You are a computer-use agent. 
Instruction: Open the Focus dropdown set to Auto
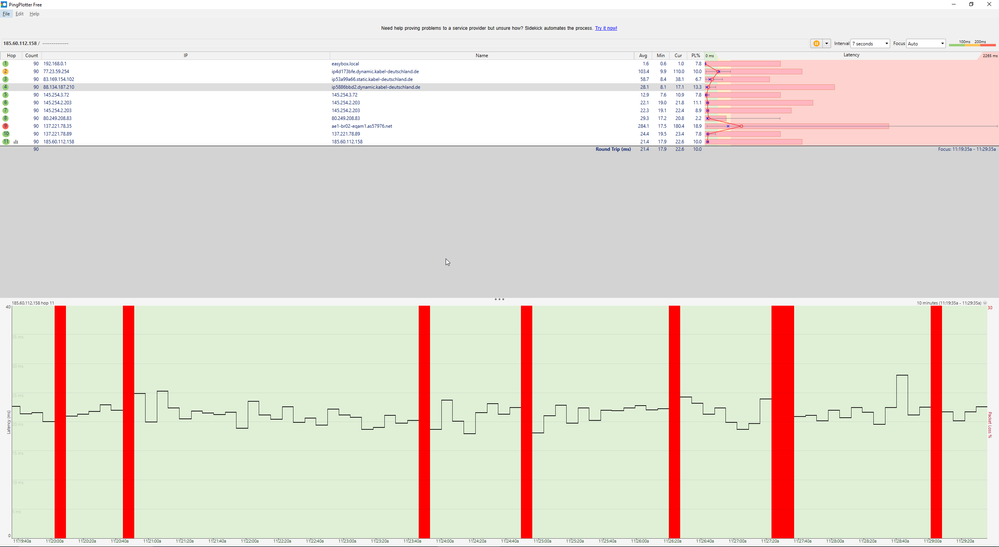click(x=926, y=43)
